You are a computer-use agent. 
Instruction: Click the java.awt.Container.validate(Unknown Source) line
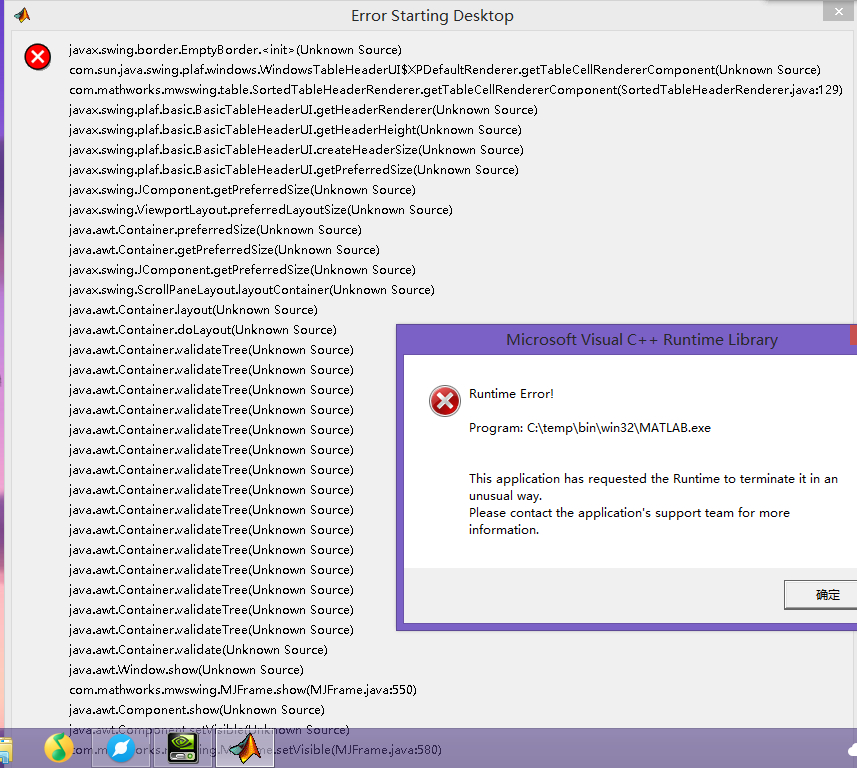(x=198, y=650)
